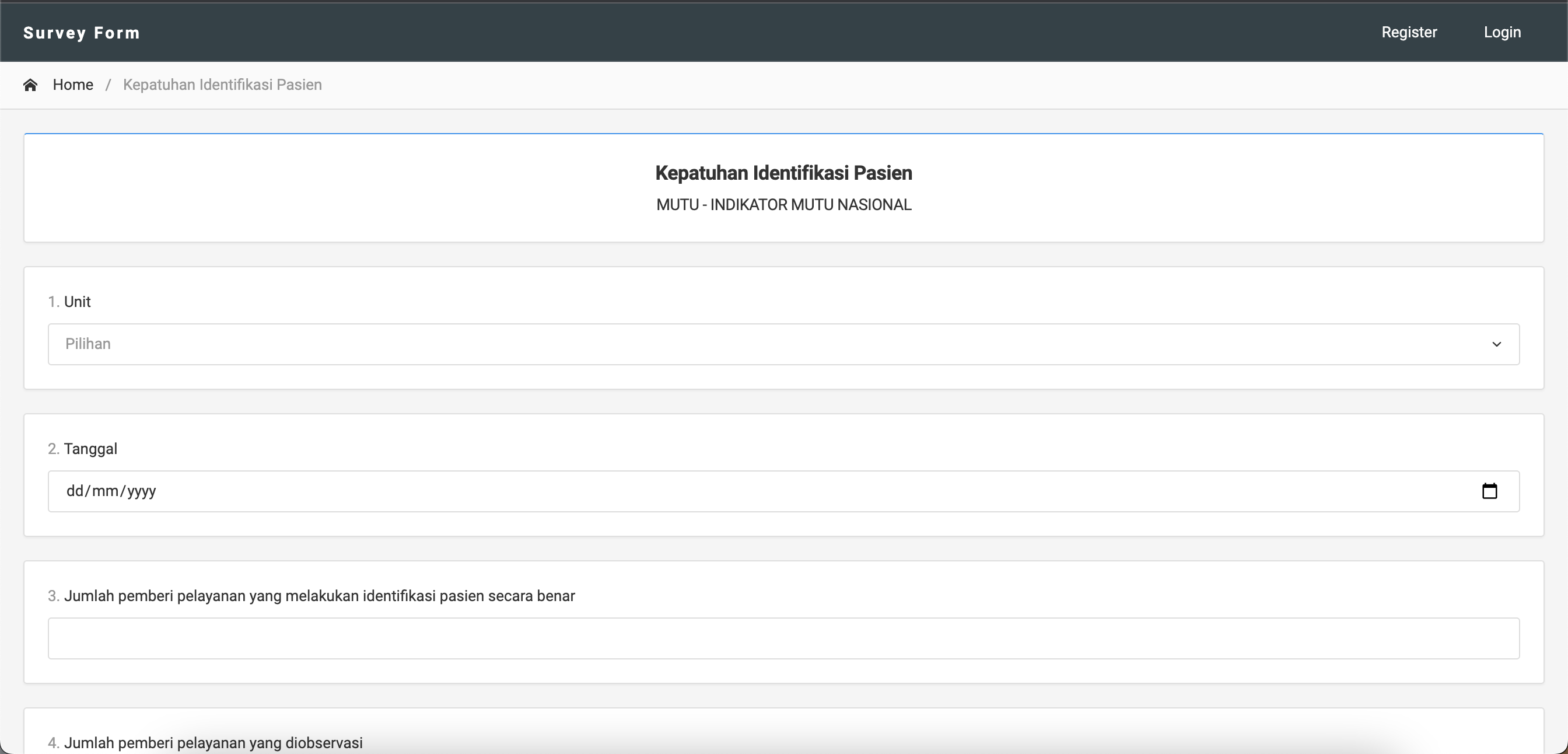
Task: Click input for identifikasi pasien secara benar
Action: coord(783,638)
